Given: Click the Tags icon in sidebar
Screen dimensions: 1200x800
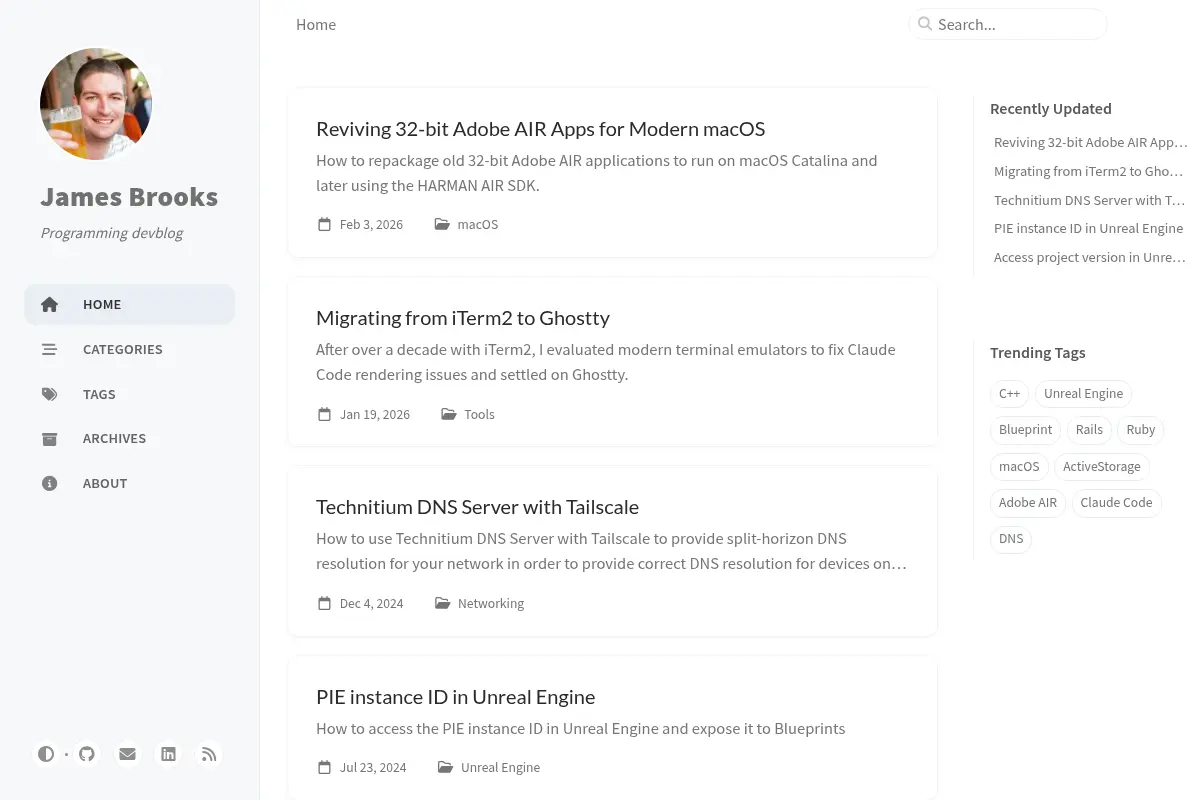Looking at the screenshot, I should click(x=49, y=394).
